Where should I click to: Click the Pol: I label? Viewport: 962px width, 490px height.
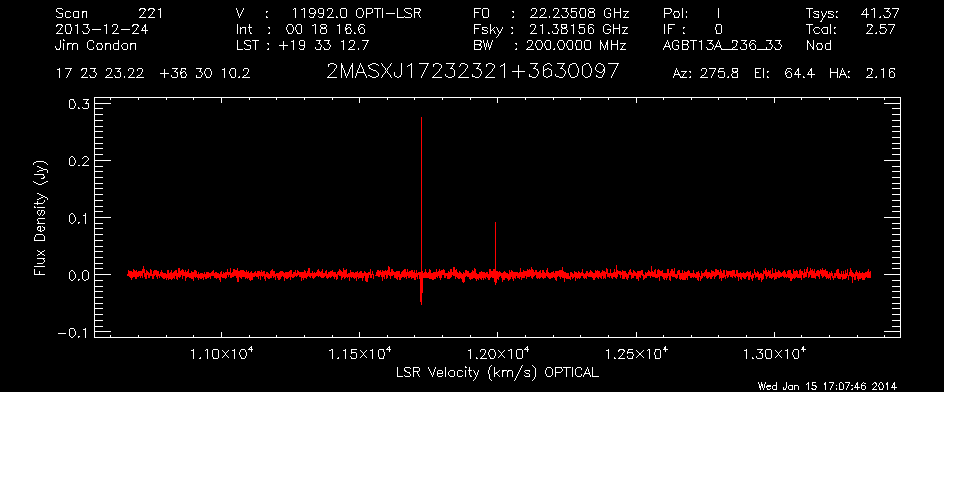[x=691, y=13]
